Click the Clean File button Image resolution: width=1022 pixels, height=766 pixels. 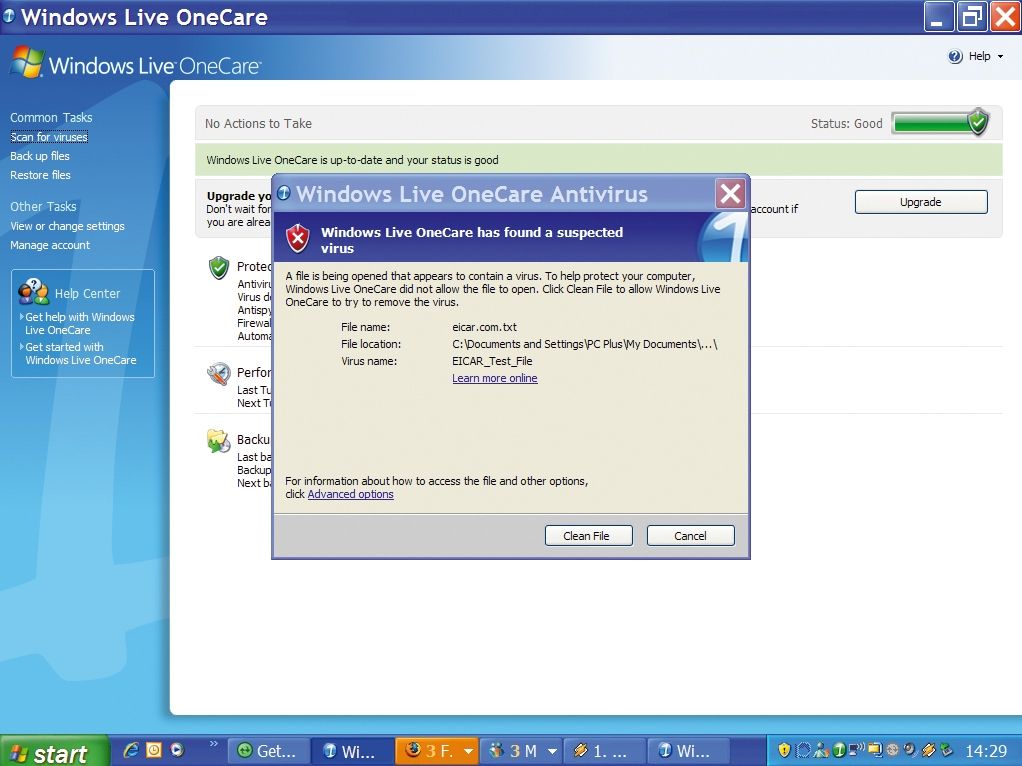588,535
